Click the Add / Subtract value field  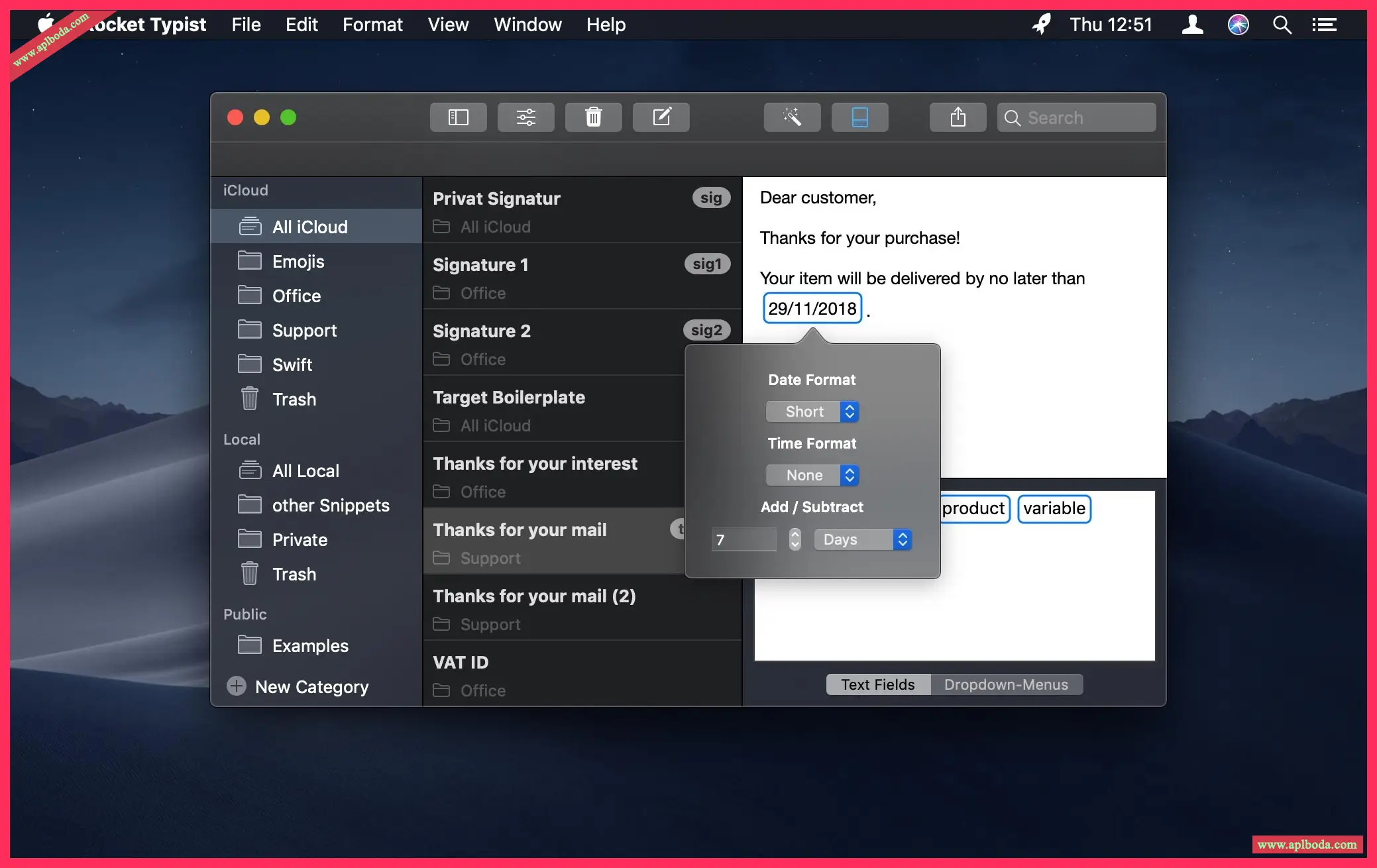(x=744, y=539)
